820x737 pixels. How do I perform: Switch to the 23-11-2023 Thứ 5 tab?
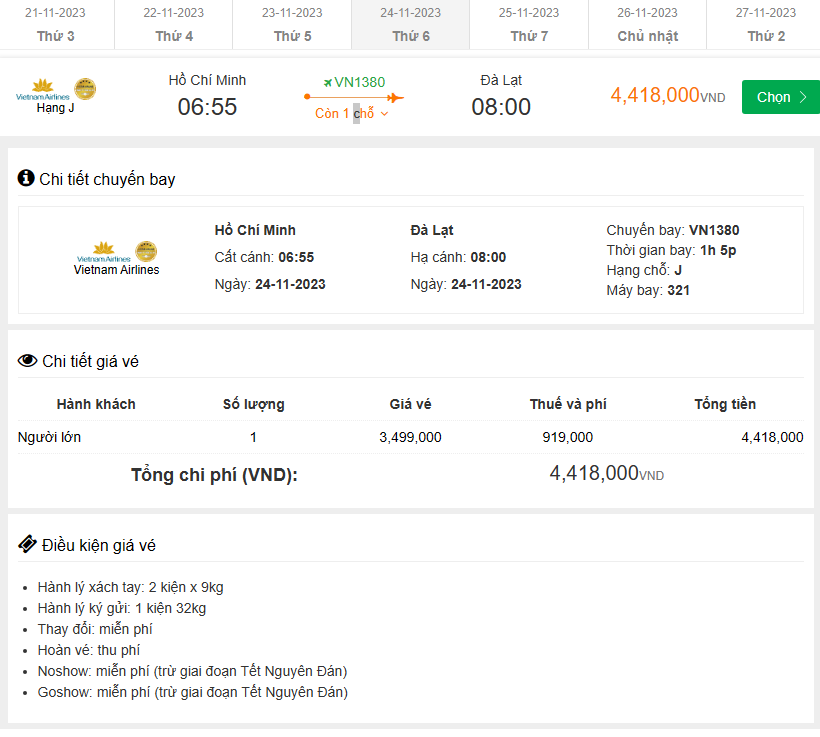tap(292, 25)
